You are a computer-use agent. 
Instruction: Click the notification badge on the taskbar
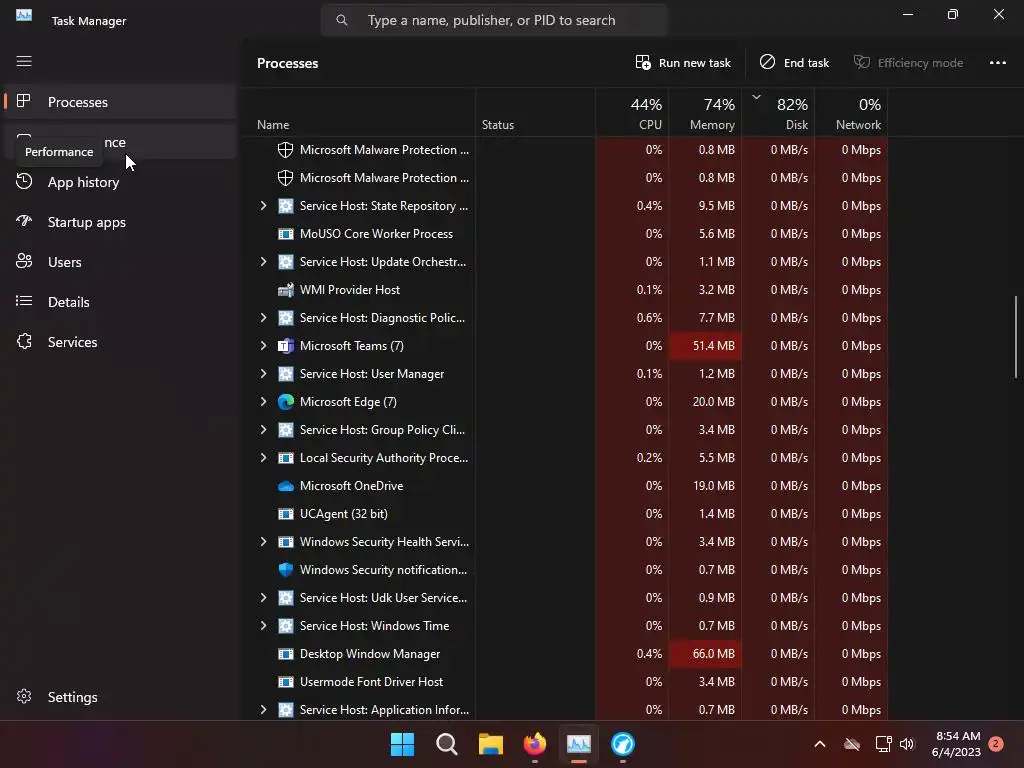pos(996,744)
